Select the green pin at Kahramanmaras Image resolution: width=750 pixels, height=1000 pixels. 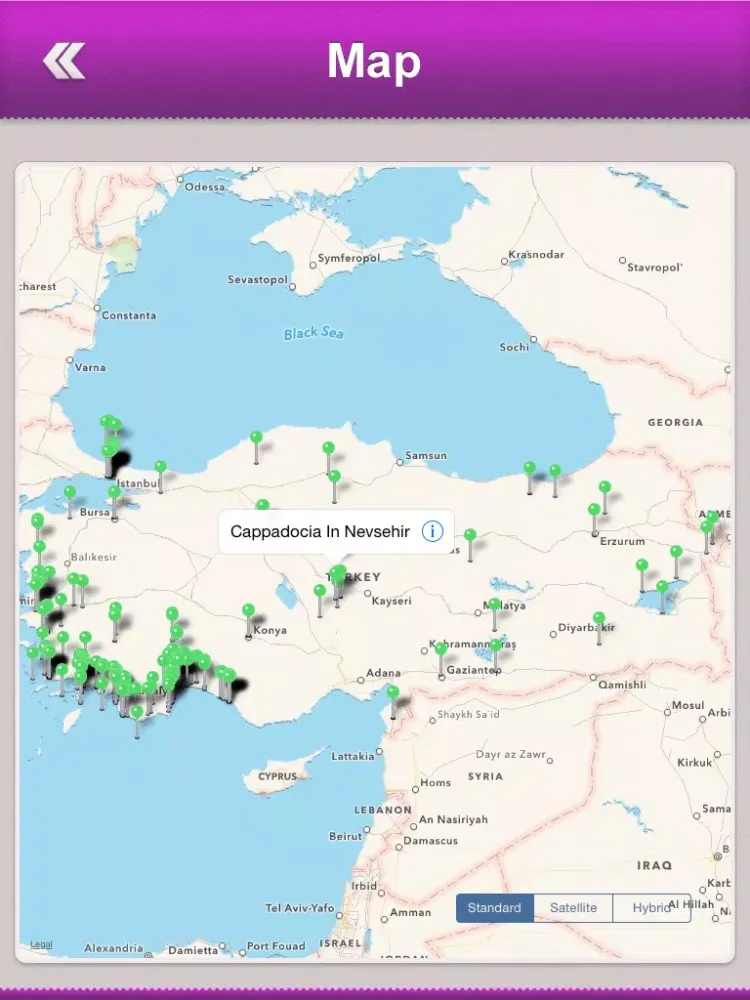(x=441, y=649)
